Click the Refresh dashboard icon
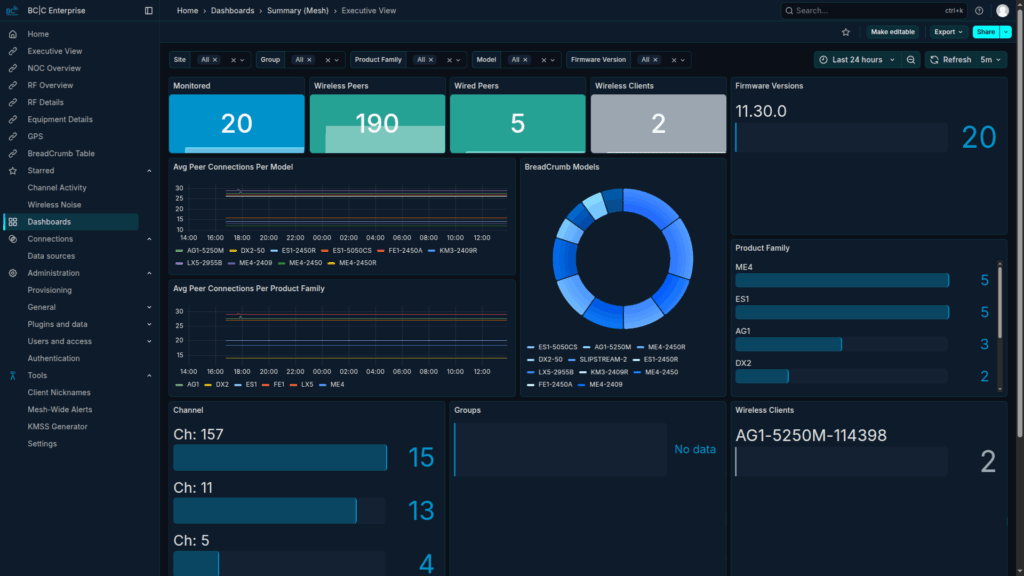 click(933, 59)
